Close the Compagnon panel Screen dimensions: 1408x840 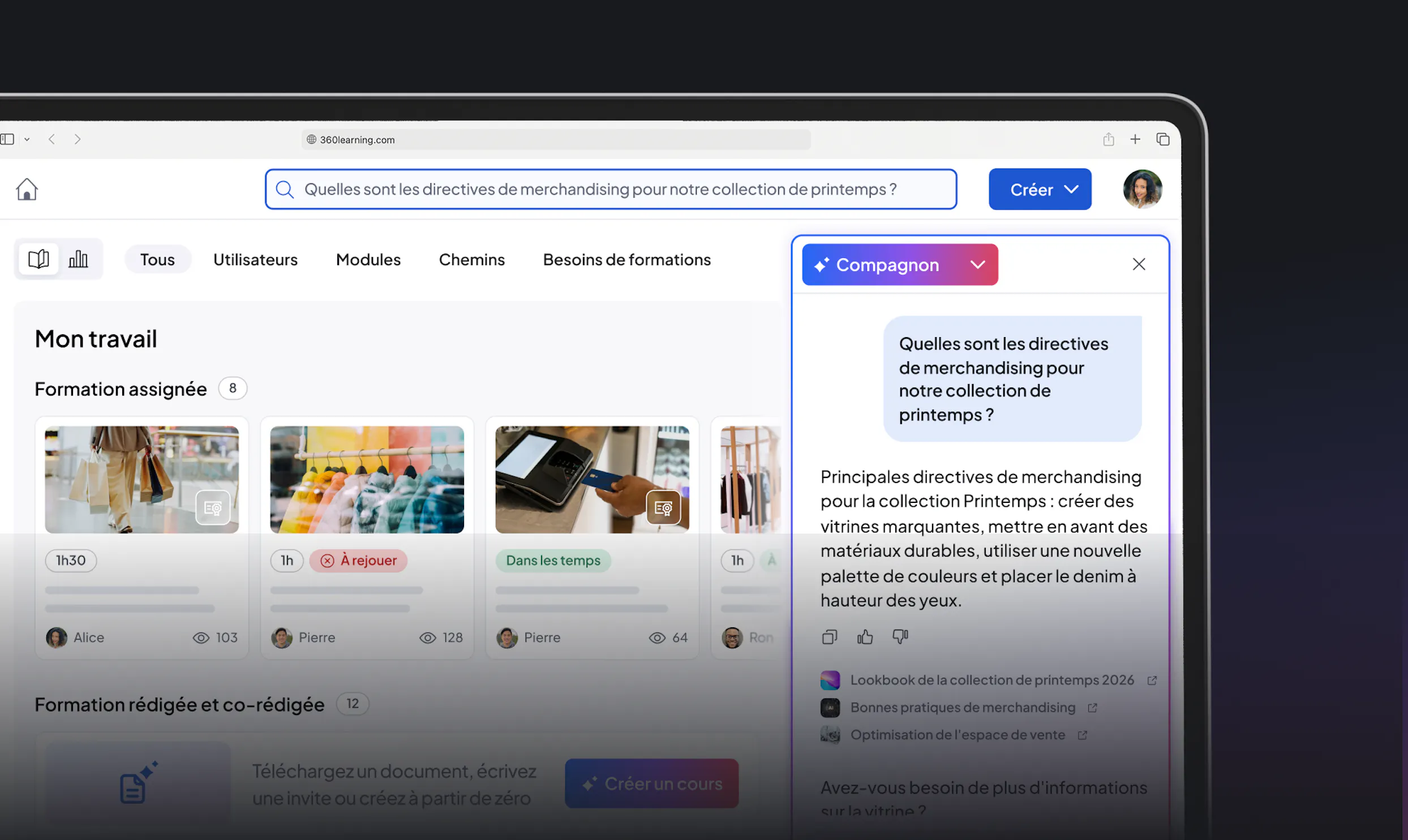1139,264
